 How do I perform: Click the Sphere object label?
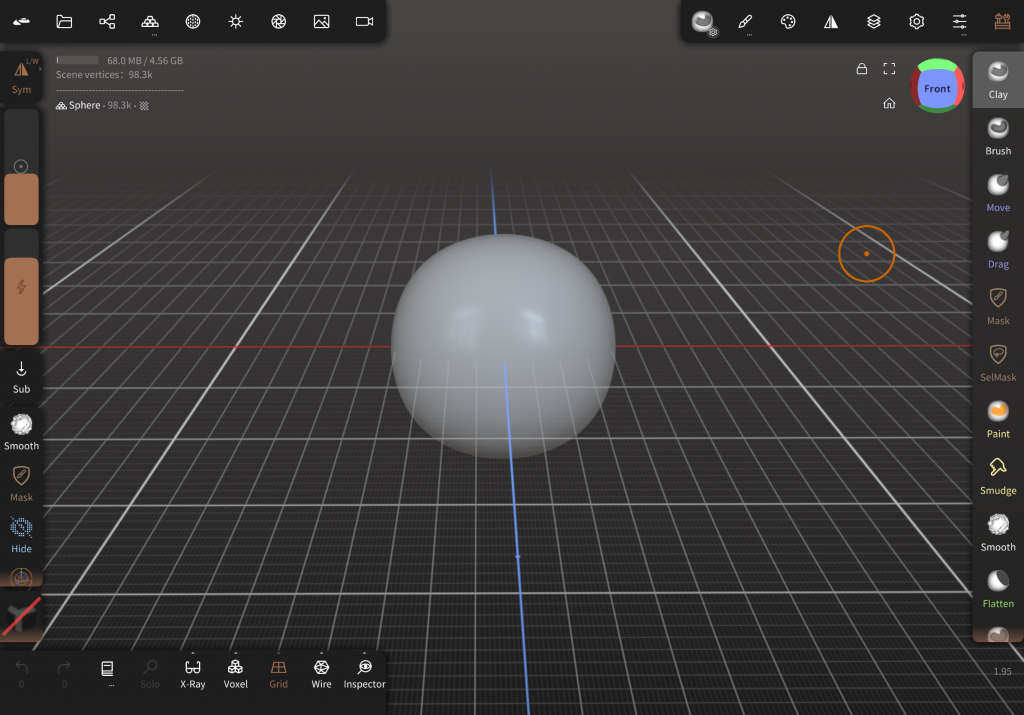click(85, 105)
